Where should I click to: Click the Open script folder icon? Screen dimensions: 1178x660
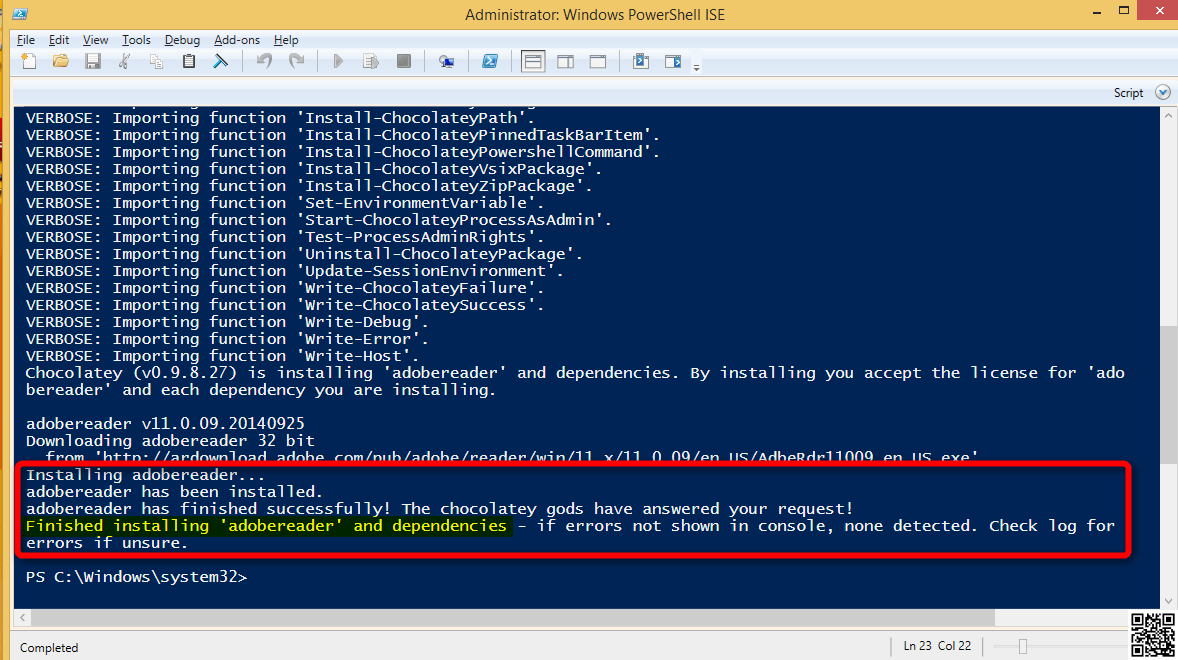[x=61, y=62]
